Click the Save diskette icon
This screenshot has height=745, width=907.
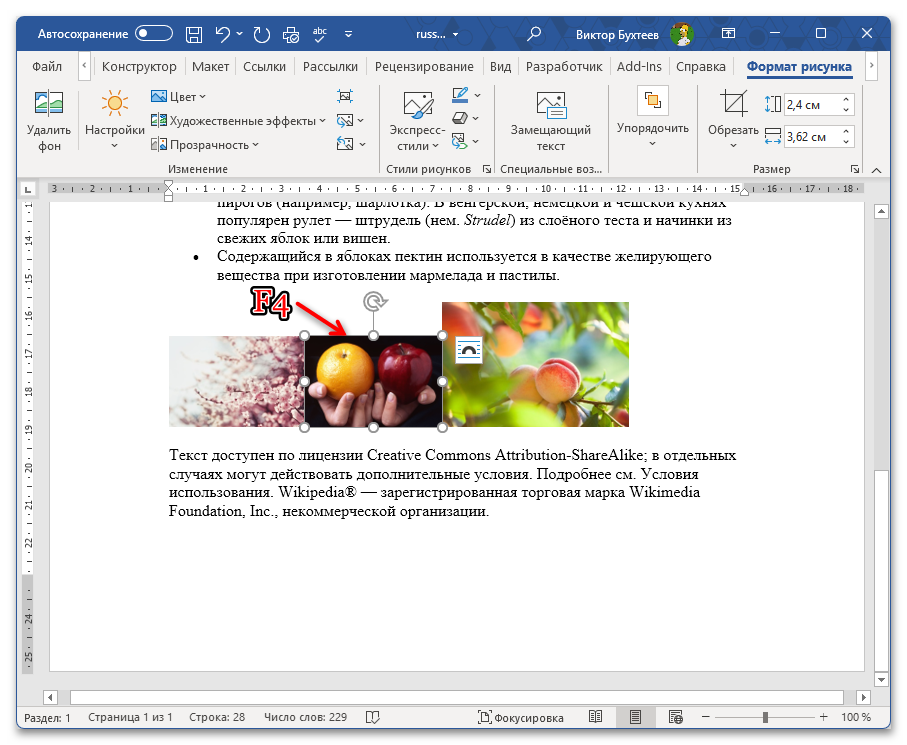click(x=194, y=34)
